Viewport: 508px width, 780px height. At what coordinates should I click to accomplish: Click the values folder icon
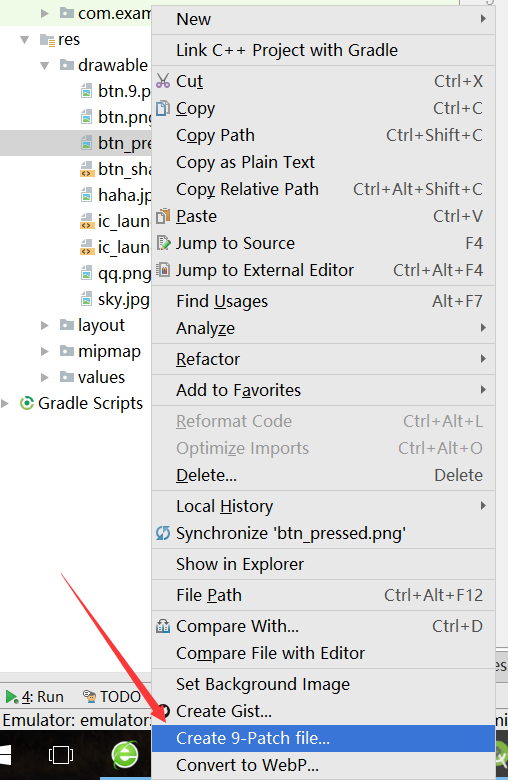point(67,377)
